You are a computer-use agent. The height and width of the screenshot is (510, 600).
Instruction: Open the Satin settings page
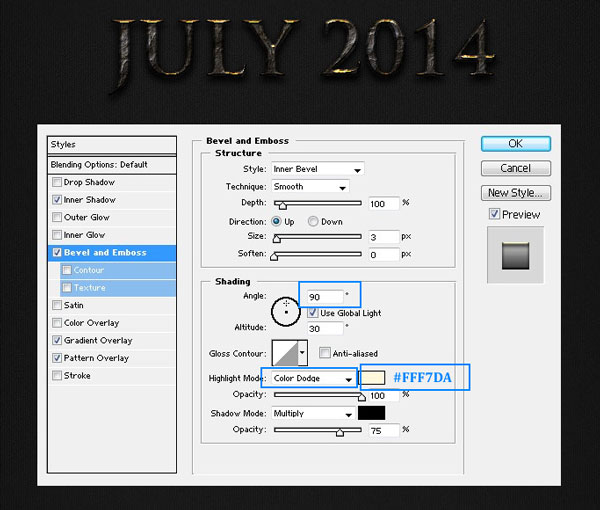(x=73, y=305)
